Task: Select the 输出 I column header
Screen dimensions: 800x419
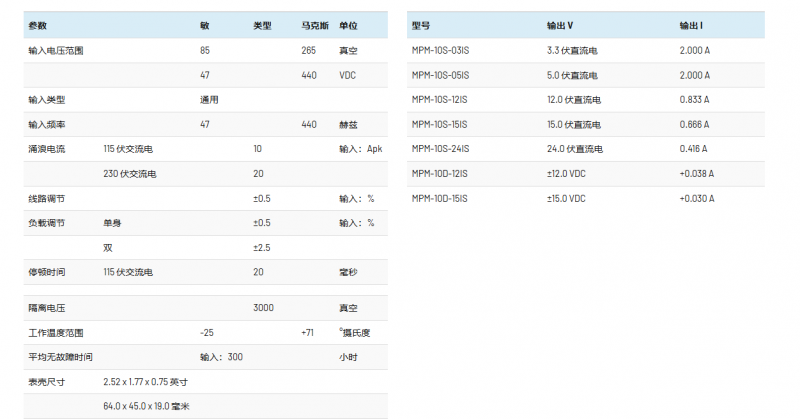Action: [x=691, y=25]
